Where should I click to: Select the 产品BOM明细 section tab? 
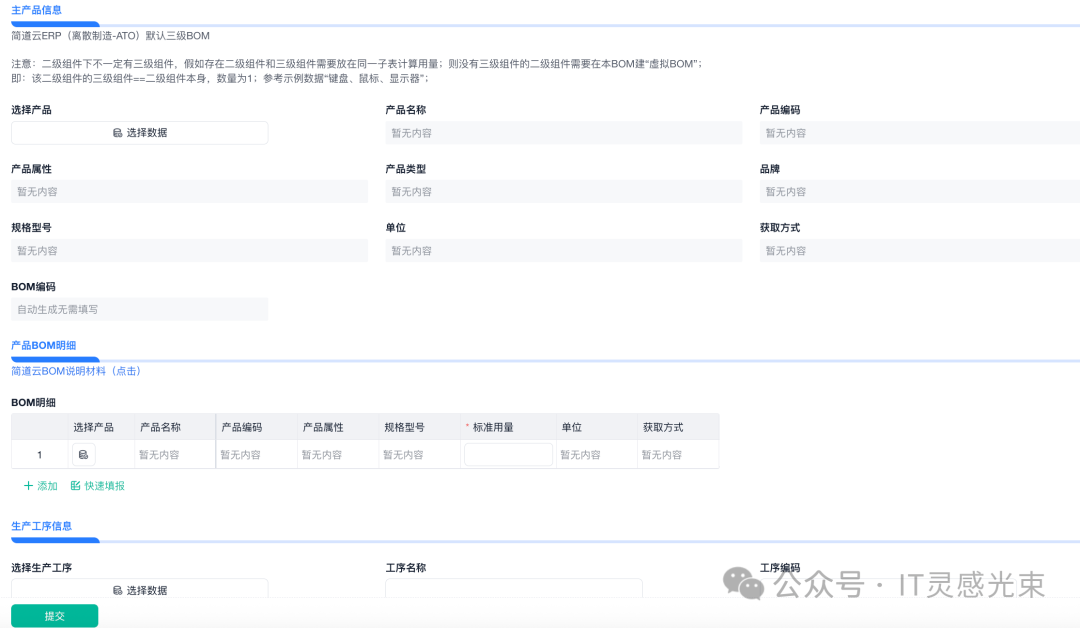44,345
